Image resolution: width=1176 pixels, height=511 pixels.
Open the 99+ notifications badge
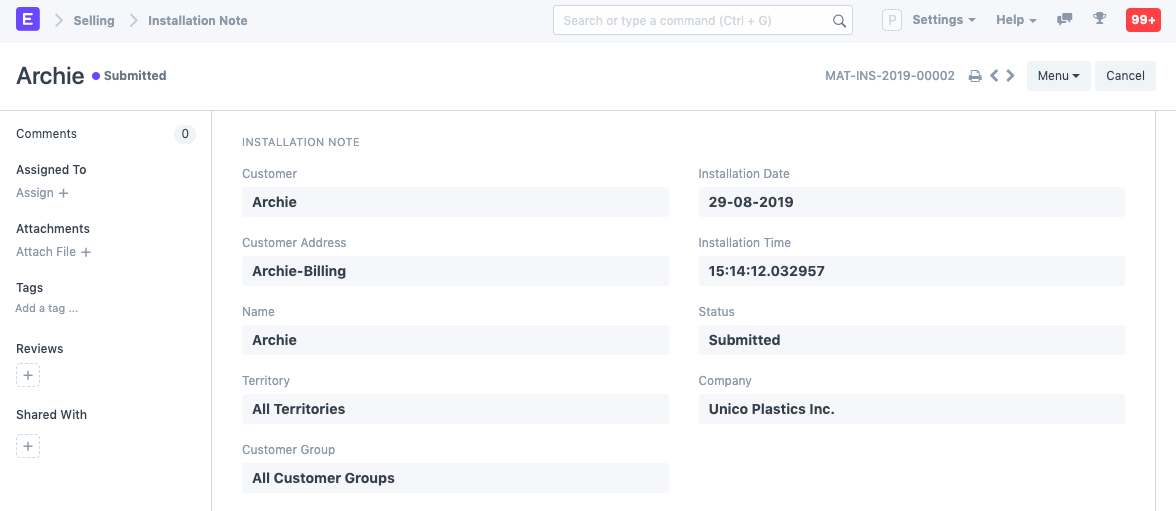[1143, 20]
